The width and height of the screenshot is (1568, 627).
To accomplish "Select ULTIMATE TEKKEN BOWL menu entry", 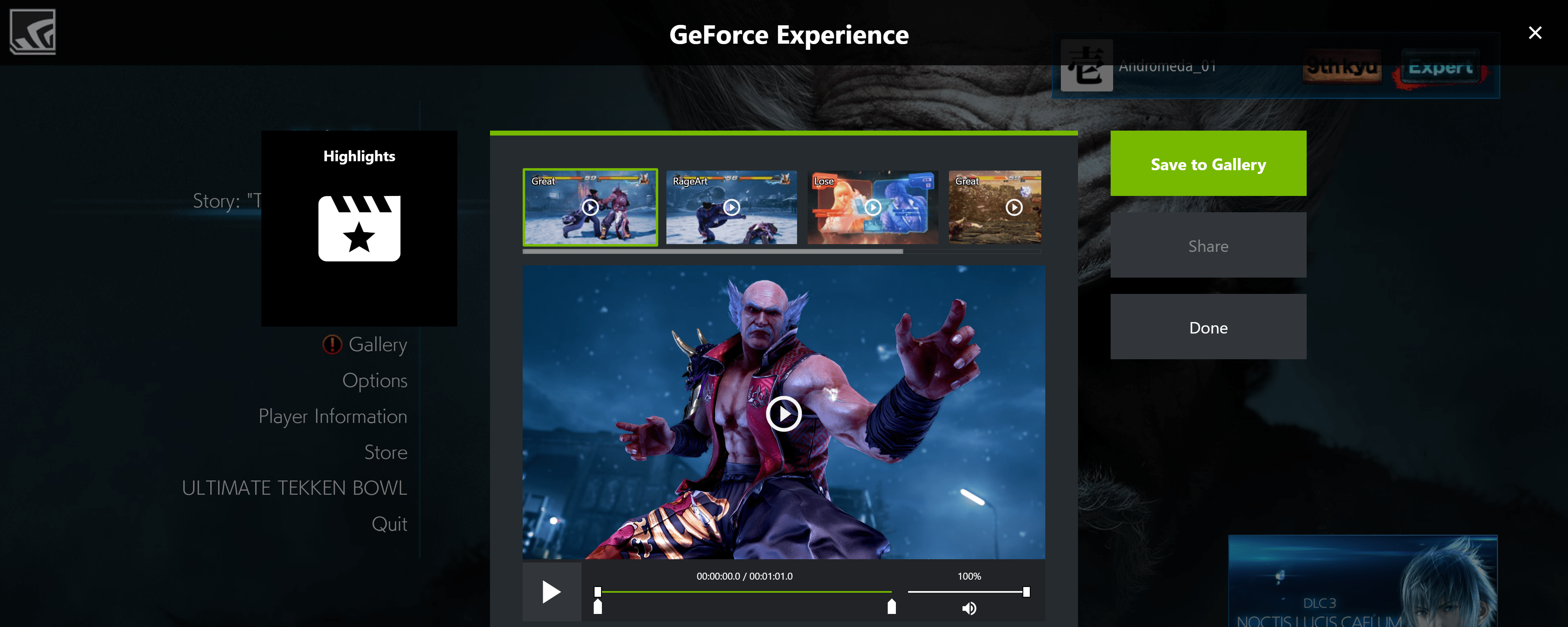I will coord(294,488).
